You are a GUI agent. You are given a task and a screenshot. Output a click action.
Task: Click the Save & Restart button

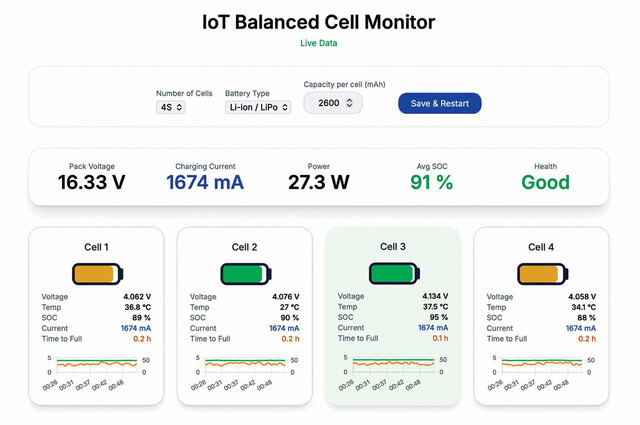click(440, 103)
